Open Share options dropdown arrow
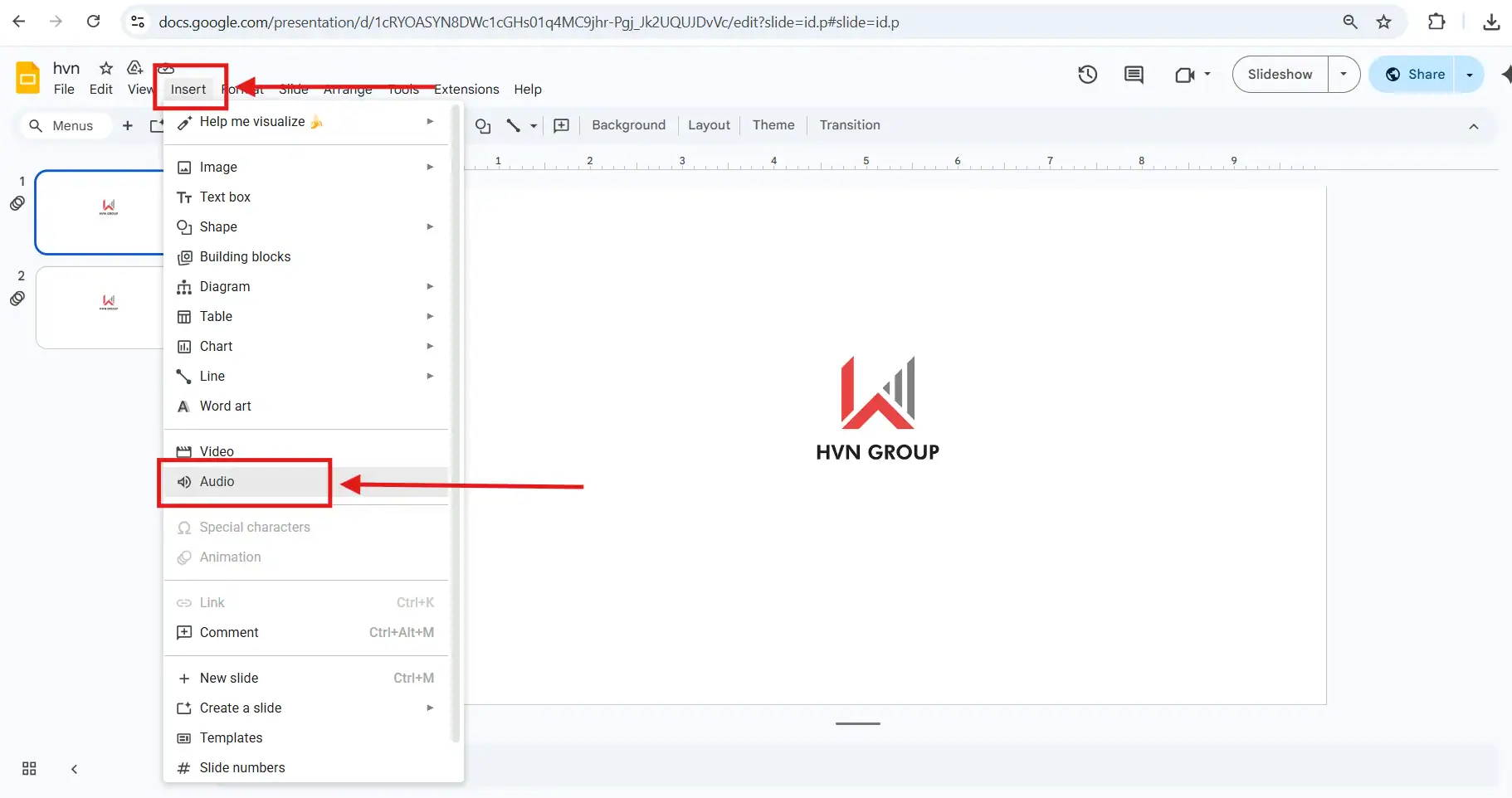1512x798 pixels. tap(1470, 75)
